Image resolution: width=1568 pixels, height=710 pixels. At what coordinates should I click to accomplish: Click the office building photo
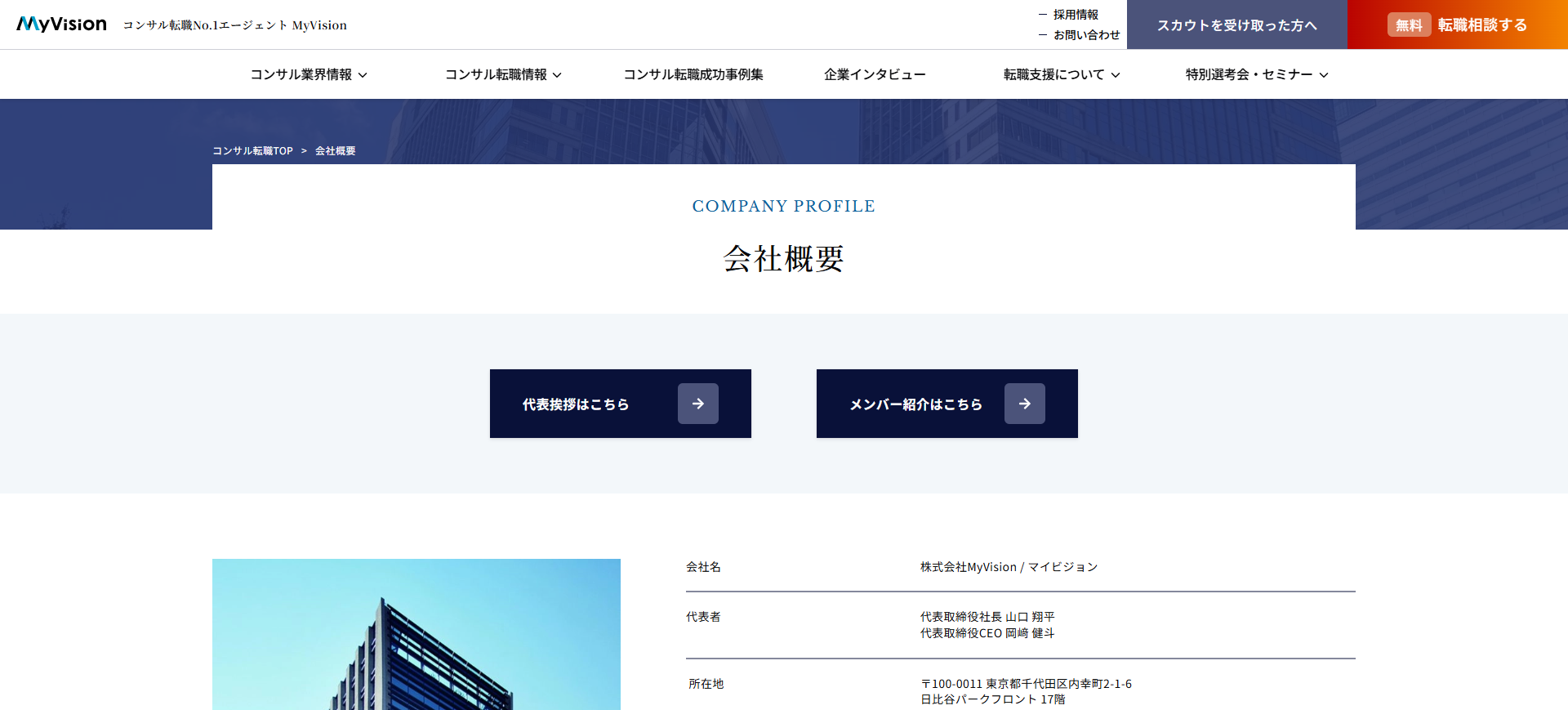click(416, 634)
